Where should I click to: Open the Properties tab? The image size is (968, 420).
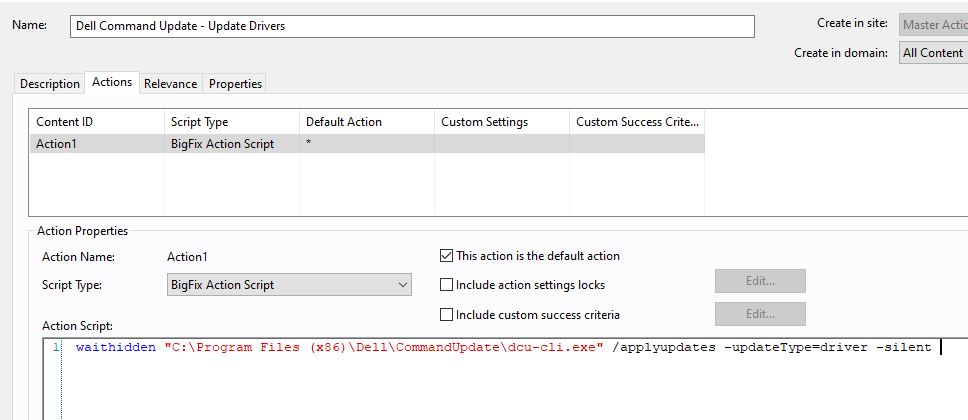(235, 84)
